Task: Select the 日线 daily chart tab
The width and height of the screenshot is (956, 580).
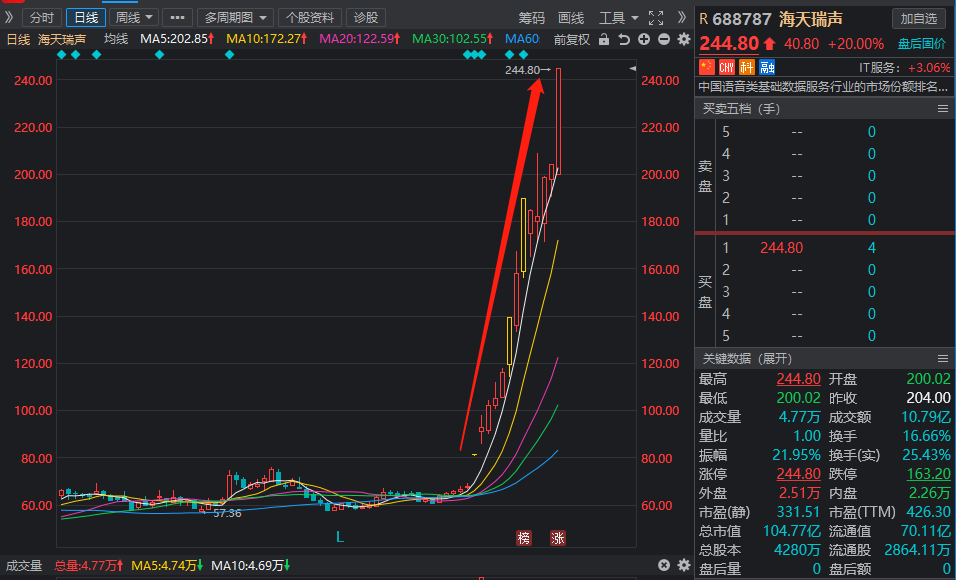Action: coord(86,18)
